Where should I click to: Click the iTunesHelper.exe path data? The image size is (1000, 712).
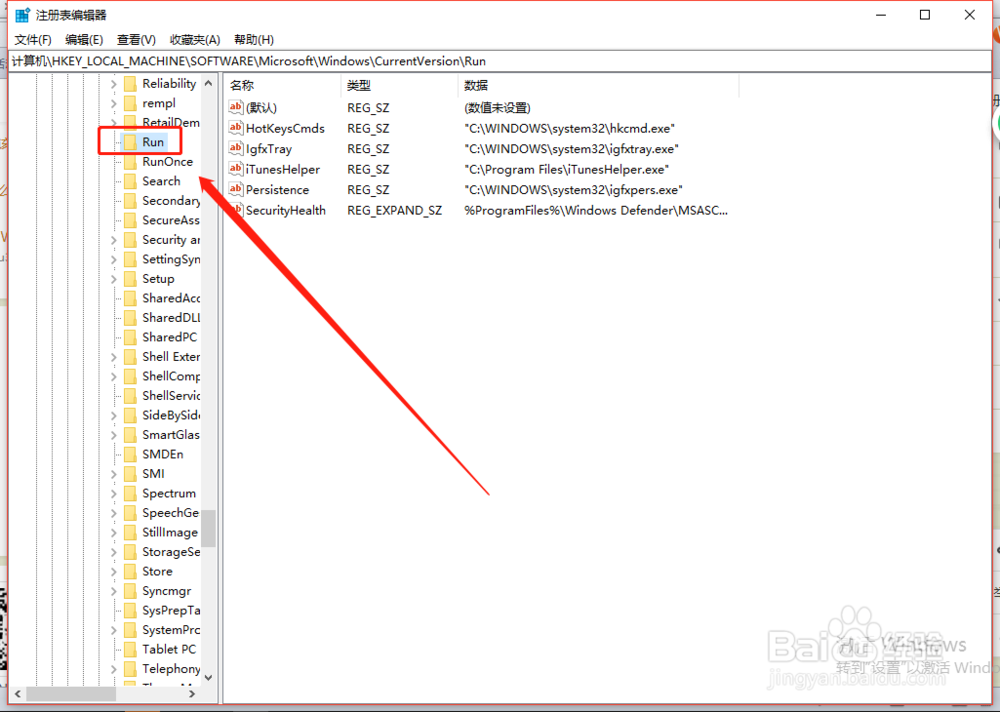click(566, 169)
